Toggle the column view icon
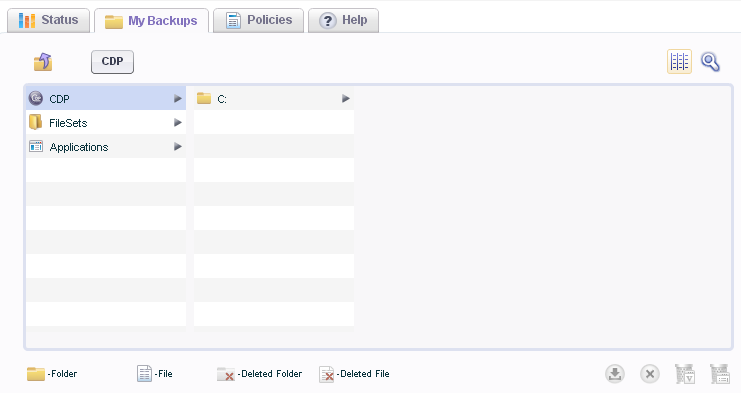This screenshot has height=393, width=741. [x=679, y=61]
